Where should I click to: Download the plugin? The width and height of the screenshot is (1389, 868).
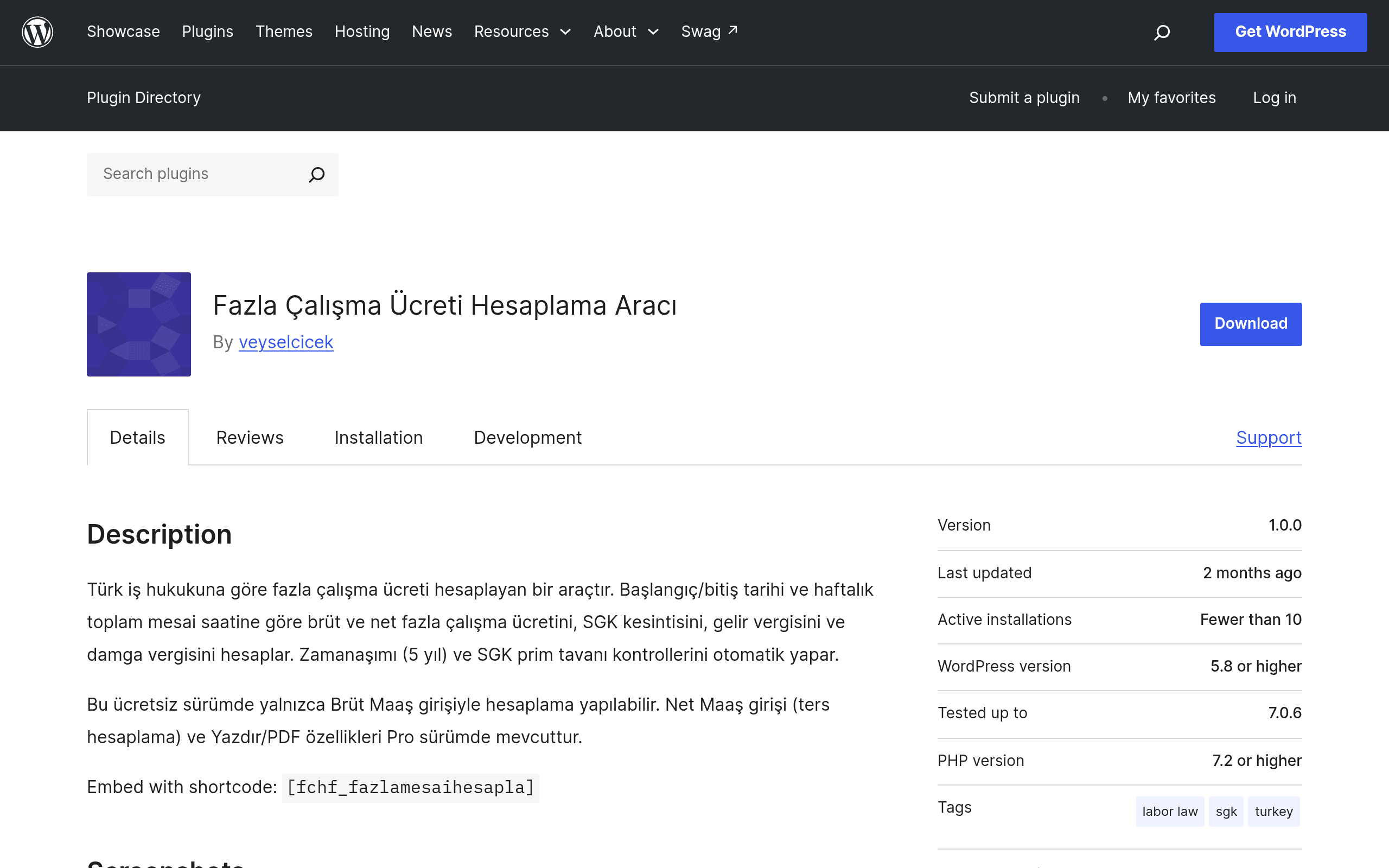pos(1251,324)
